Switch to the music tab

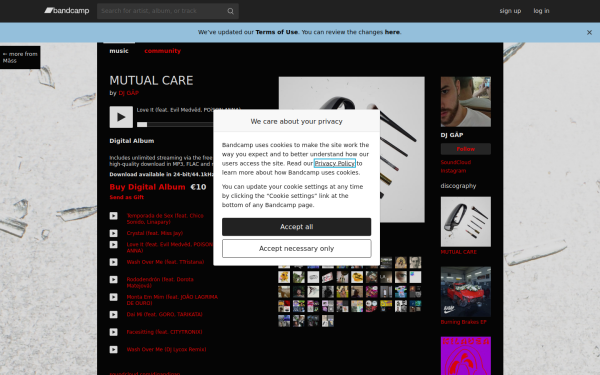[x=119, y=51]
